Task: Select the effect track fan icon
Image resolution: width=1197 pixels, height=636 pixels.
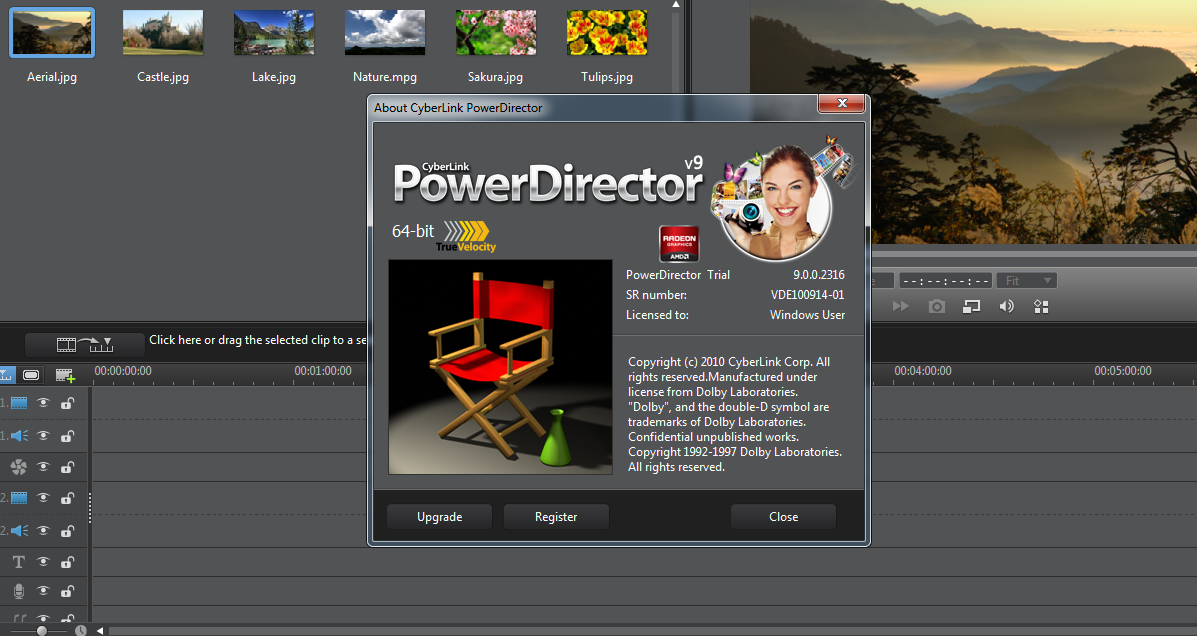Action: [19, 467]
